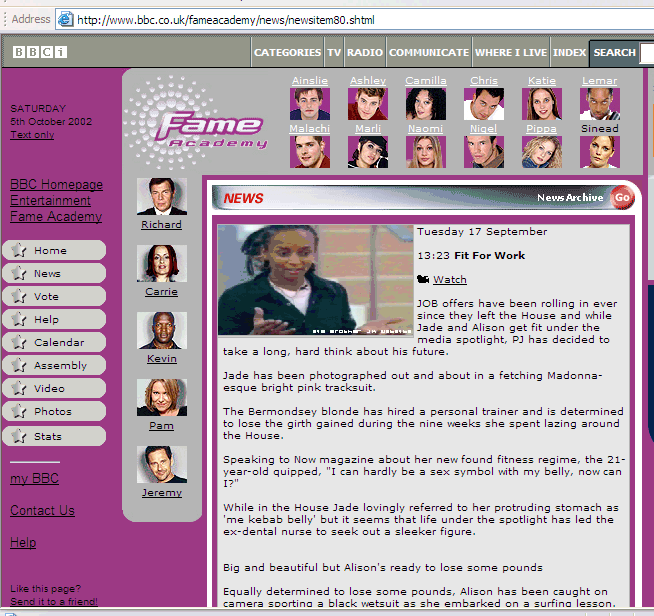Click the star icon beside News
The width and height of the screenshot is (654, 616).
pyautogui.click(x=19, y=273)
